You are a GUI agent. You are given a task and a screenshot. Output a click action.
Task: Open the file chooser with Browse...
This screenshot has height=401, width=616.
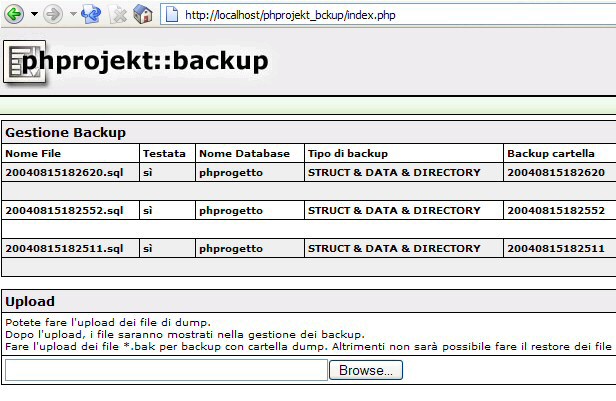[366, 370]
